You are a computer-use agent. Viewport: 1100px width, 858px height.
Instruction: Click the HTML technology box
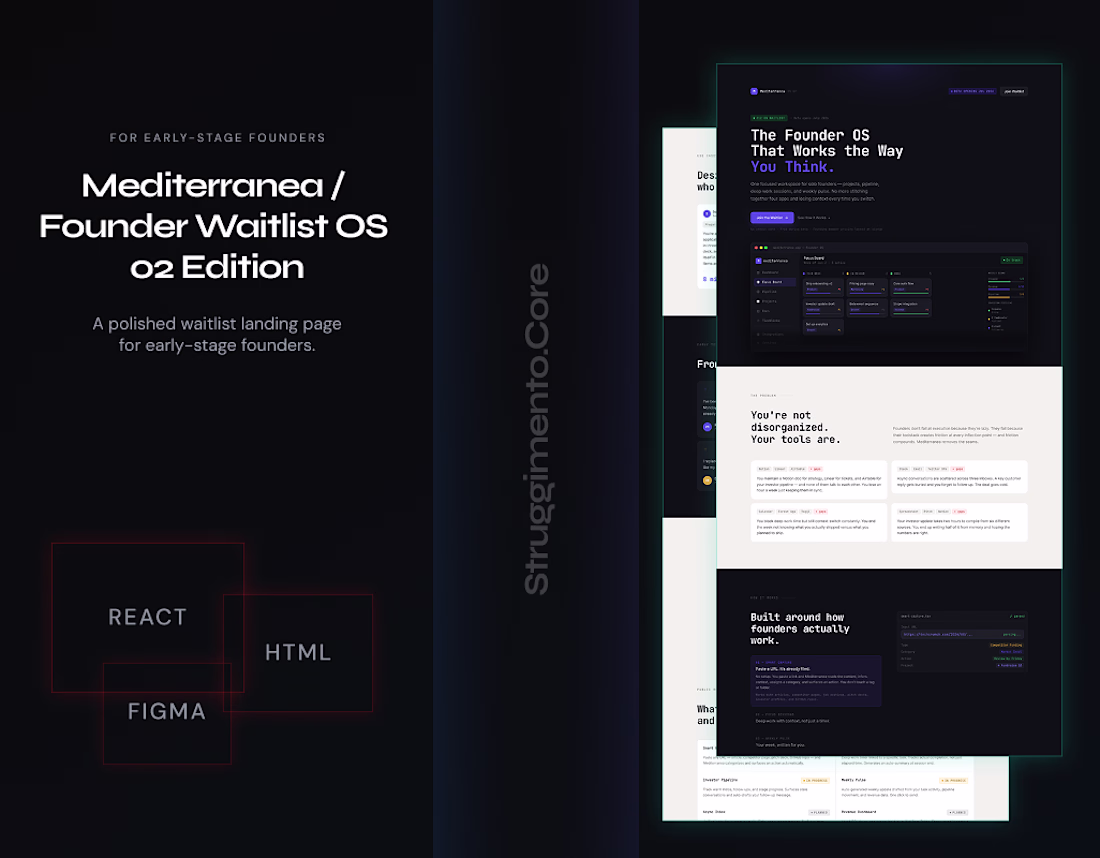click(x=297, y=652)
